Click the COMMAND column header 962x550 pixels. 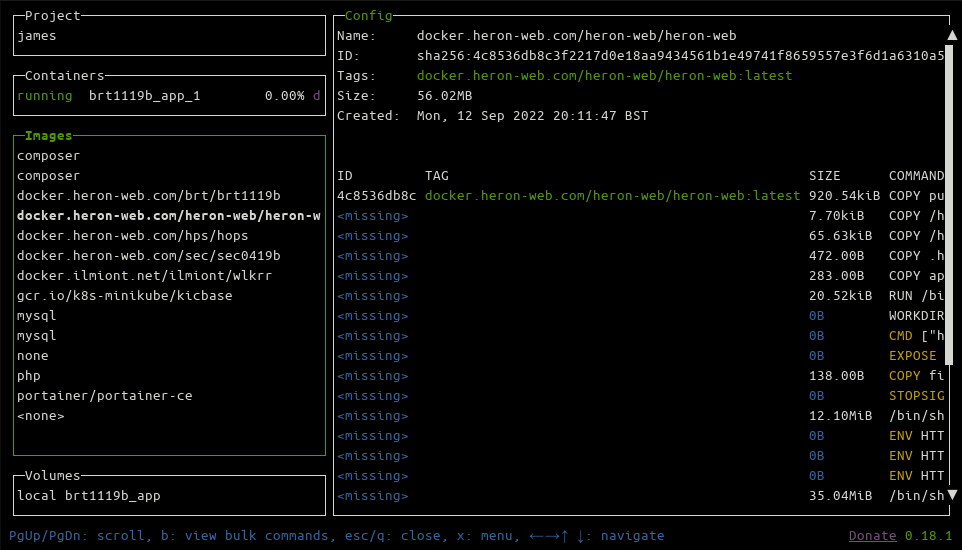(917, 176)
